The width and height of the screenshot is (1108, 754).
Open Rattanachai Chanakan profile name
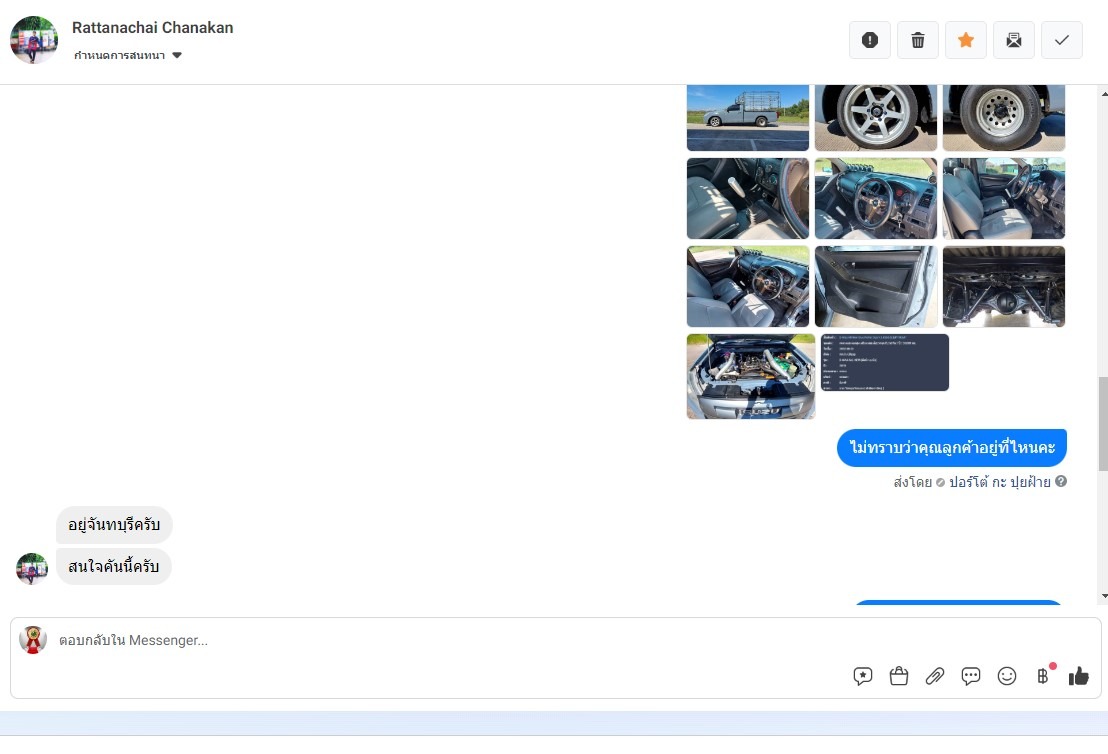coord(153,28)
